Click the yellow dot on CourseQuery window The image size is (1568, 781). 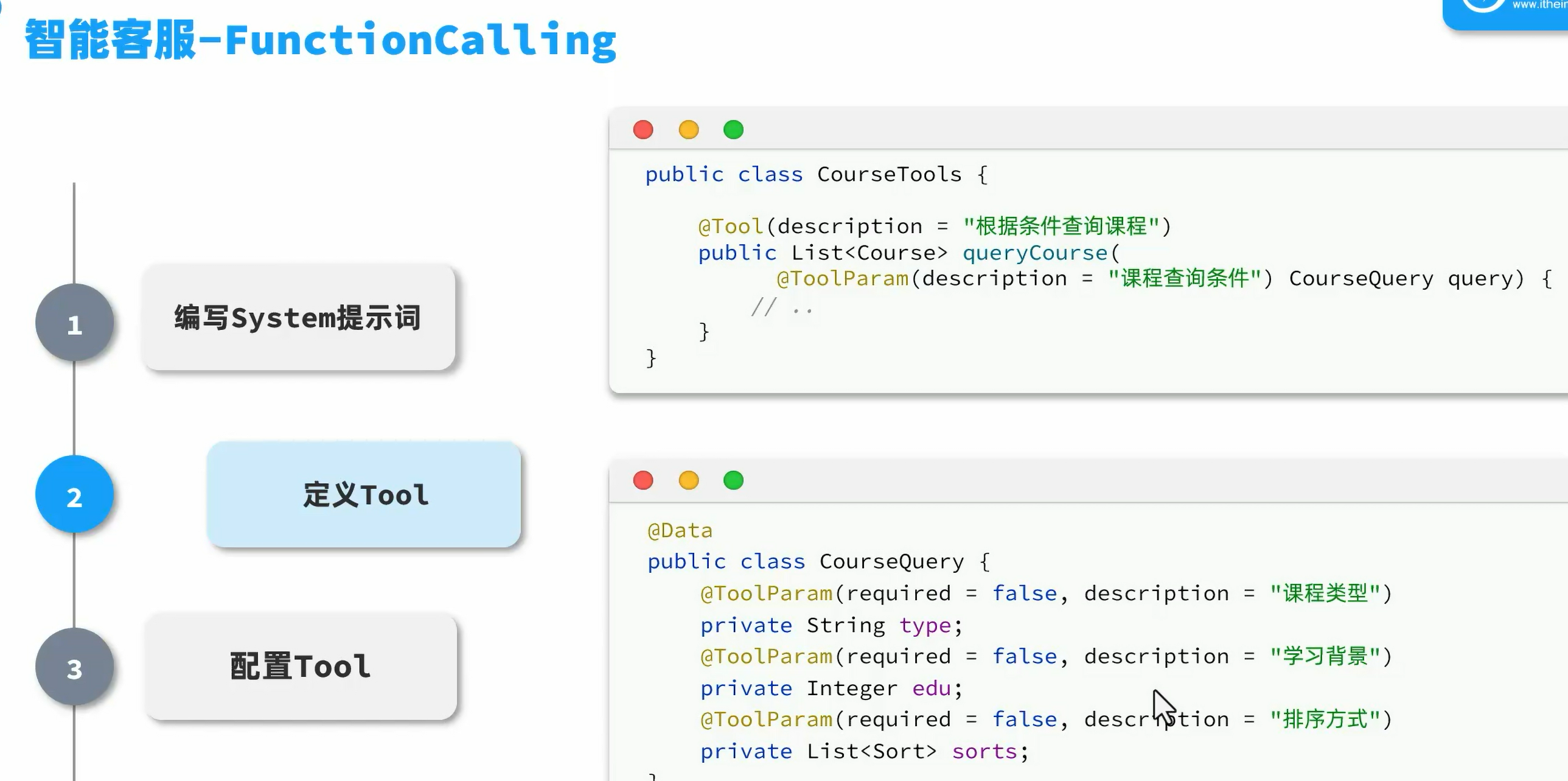pos(688,480)
